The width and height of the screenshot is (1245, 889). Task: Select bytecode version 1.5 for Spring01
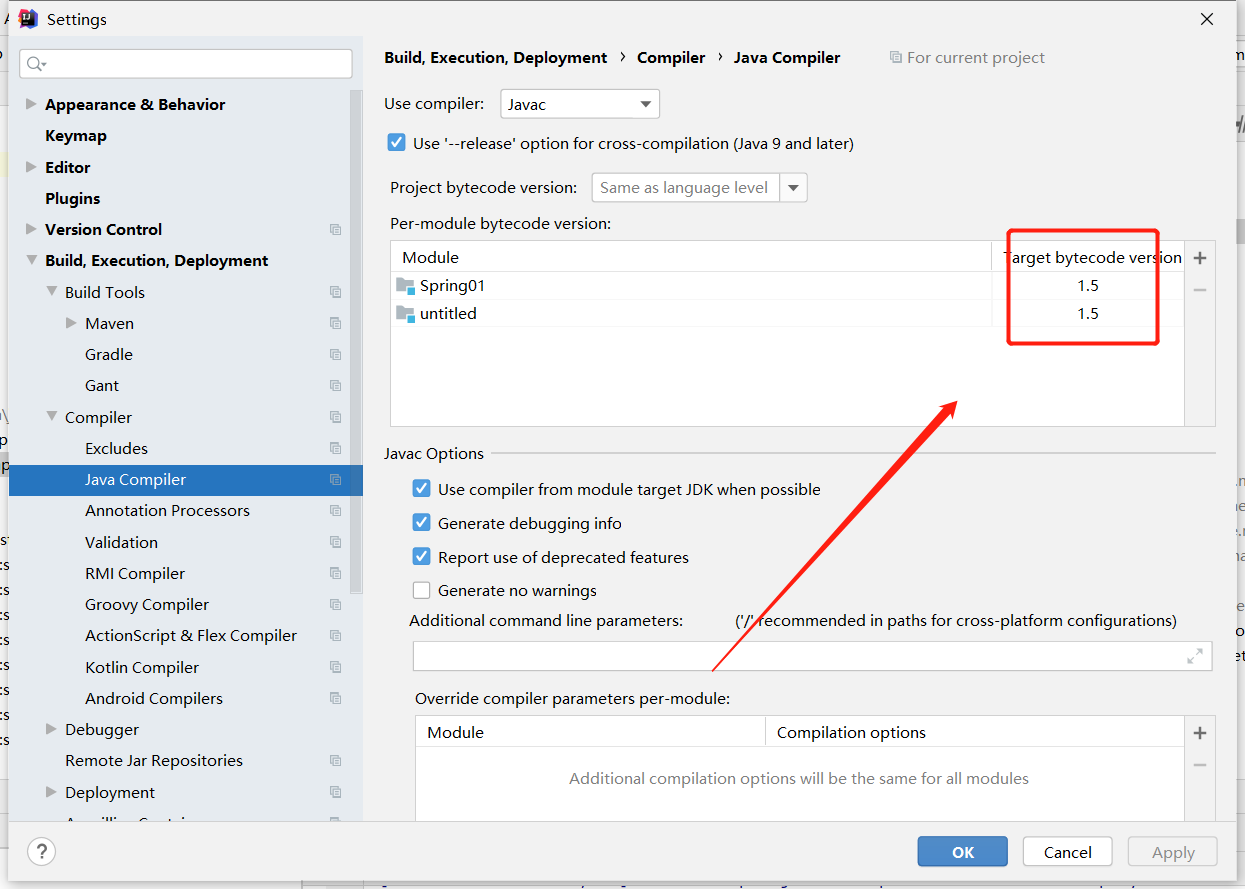(x=1088, y=286)
